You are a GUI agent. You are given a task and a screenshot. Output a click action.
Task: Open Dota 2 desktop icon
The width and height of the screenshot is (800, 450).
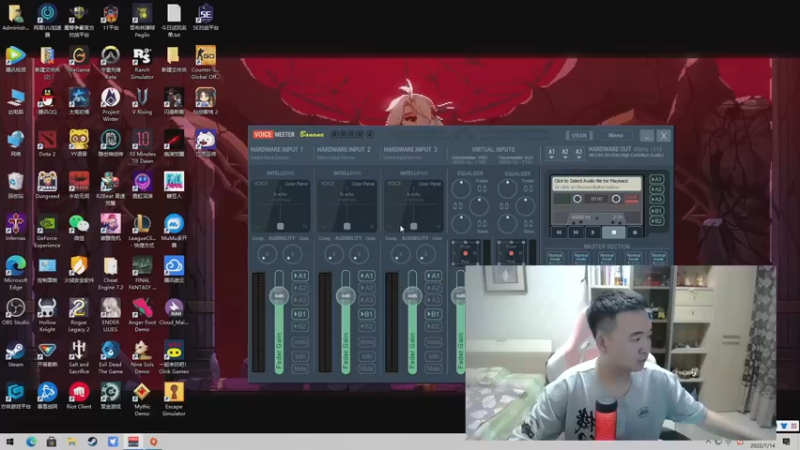pos(47,144)
